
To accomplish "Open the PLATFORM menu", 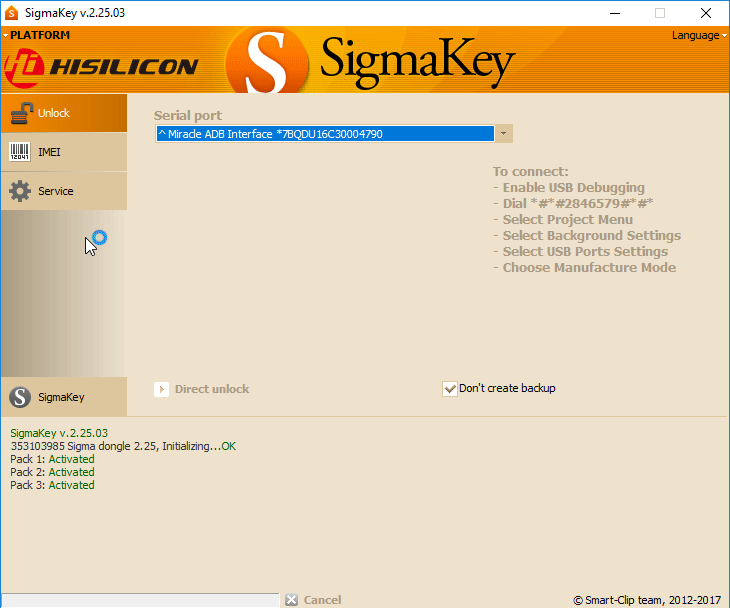I will coord(36,35).
